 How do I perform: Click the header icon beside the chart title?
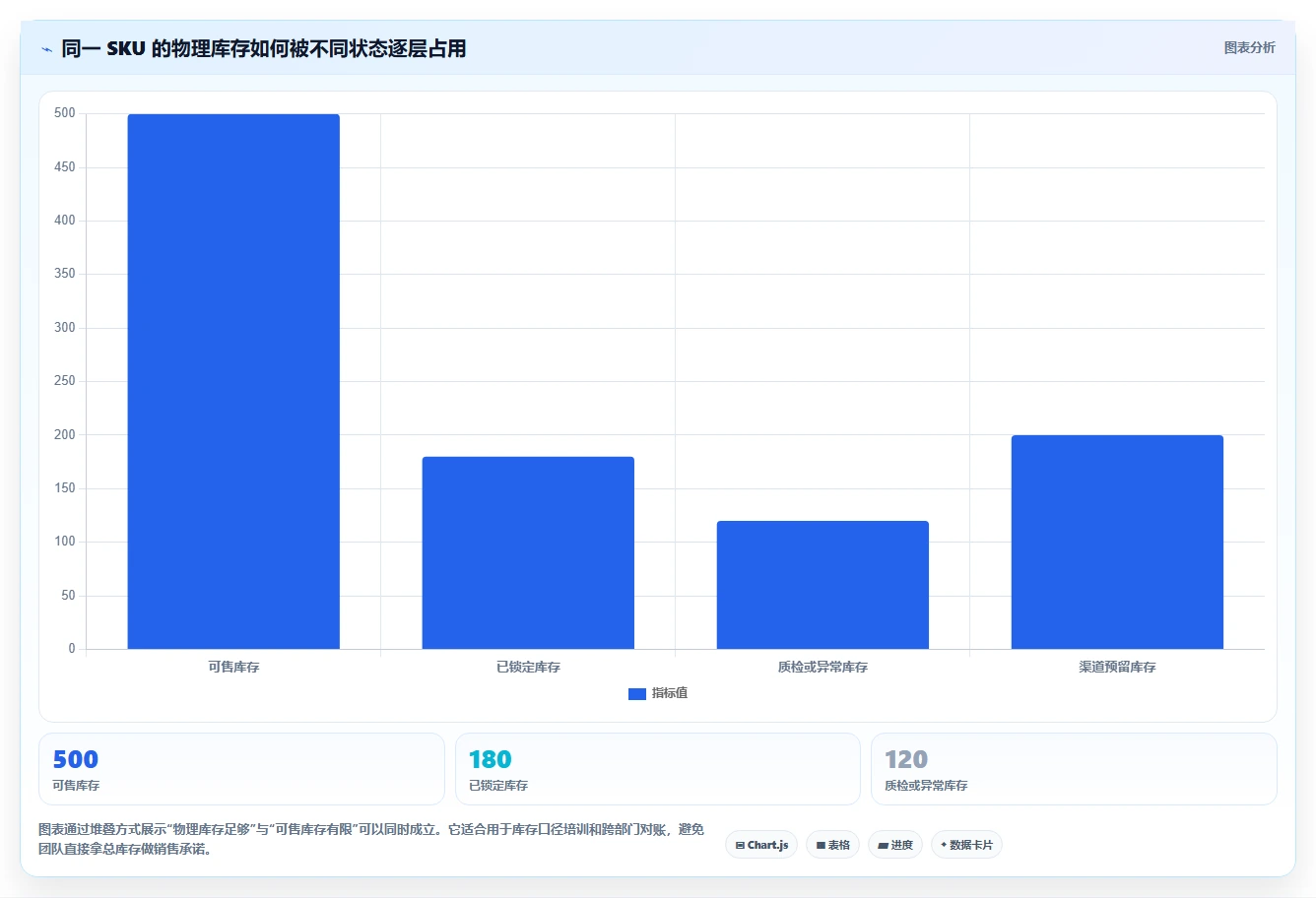pyautogui.click(x=46, y=49)
